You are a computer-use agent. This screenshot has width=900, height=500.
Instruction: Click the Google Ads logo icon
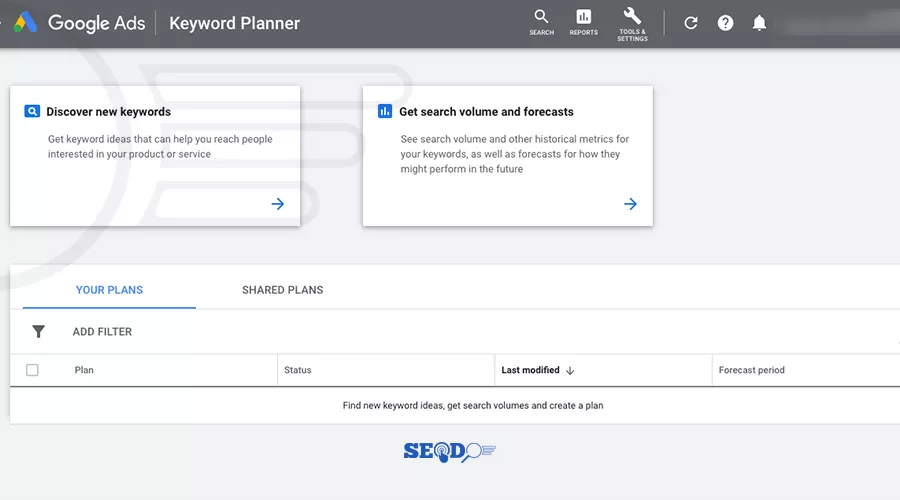[26, 23]
